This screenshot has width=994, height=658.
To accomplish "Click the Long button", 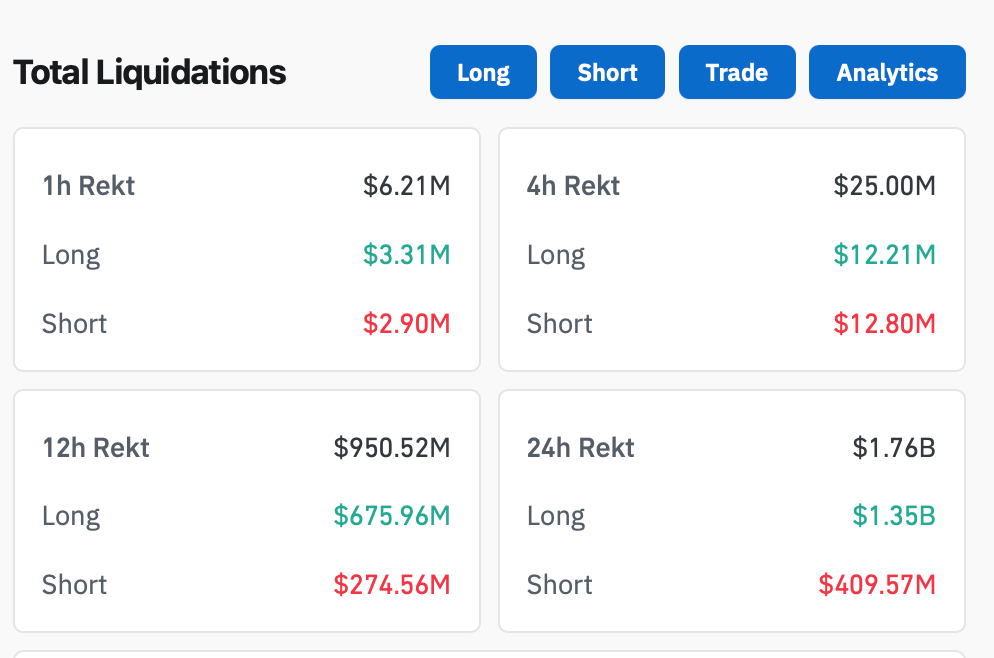I will pyautogui.click(x=483, y=73).
